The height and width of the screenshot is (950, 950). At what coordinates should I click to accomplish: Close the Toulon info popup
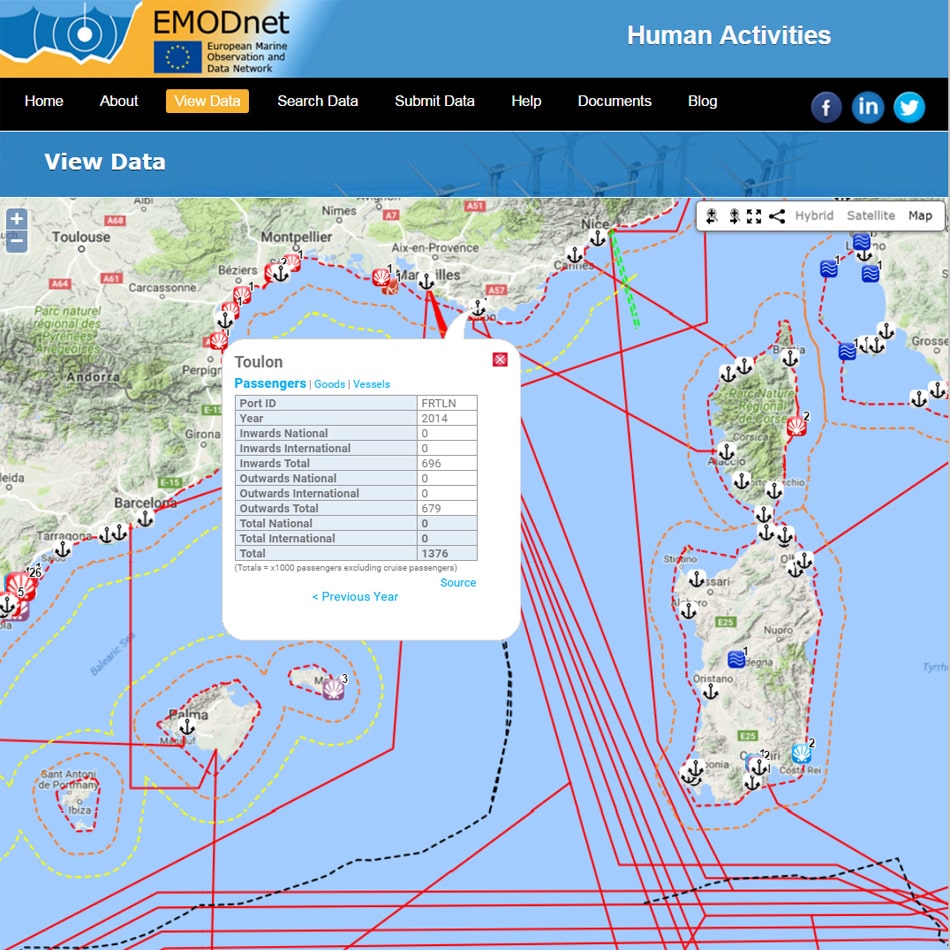pyautogui.click(x=500, y=359)
